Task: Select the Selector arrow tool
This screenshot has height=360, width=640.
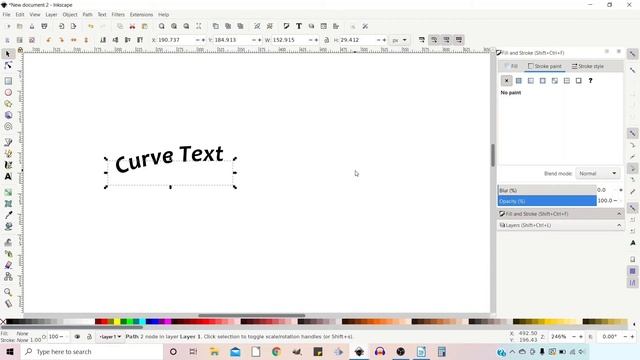Action: click(x=8, y=54)
